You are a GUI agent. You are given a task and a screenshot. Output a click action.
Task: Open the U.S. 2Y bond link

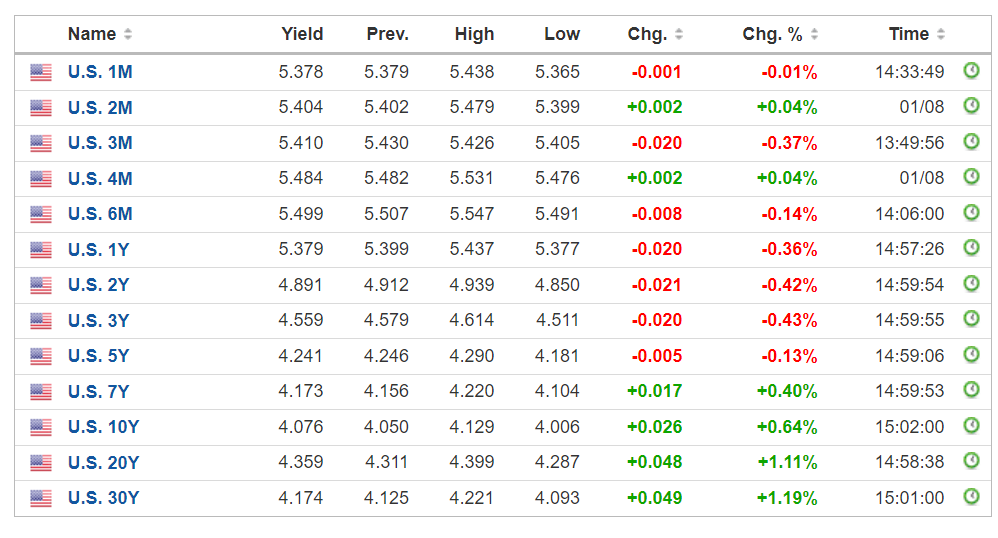tap(99, 285)
